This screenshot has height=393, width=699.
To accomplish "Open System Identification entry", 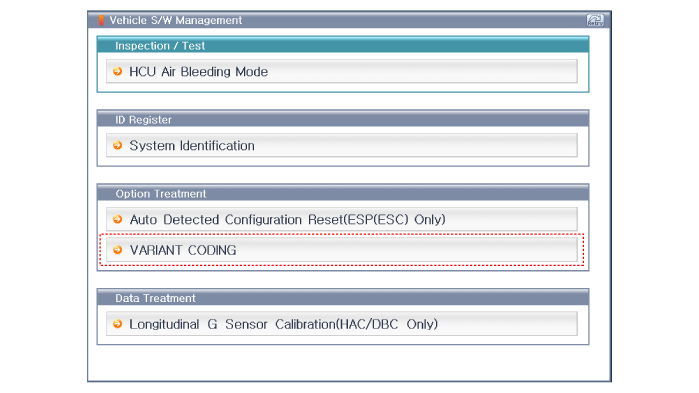I will (x=341, y=145).
